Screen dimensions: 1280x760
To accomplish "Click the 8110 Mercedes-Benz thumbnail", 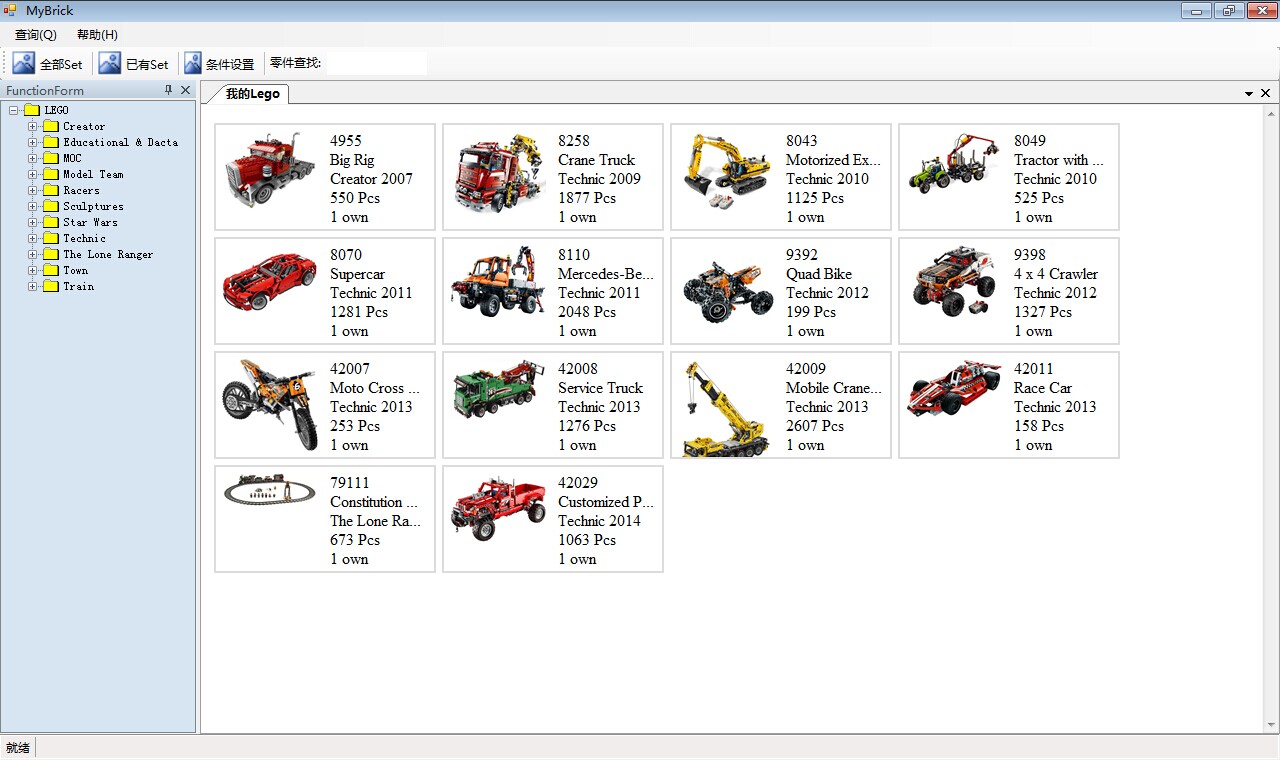I will (x=499, y=281).
